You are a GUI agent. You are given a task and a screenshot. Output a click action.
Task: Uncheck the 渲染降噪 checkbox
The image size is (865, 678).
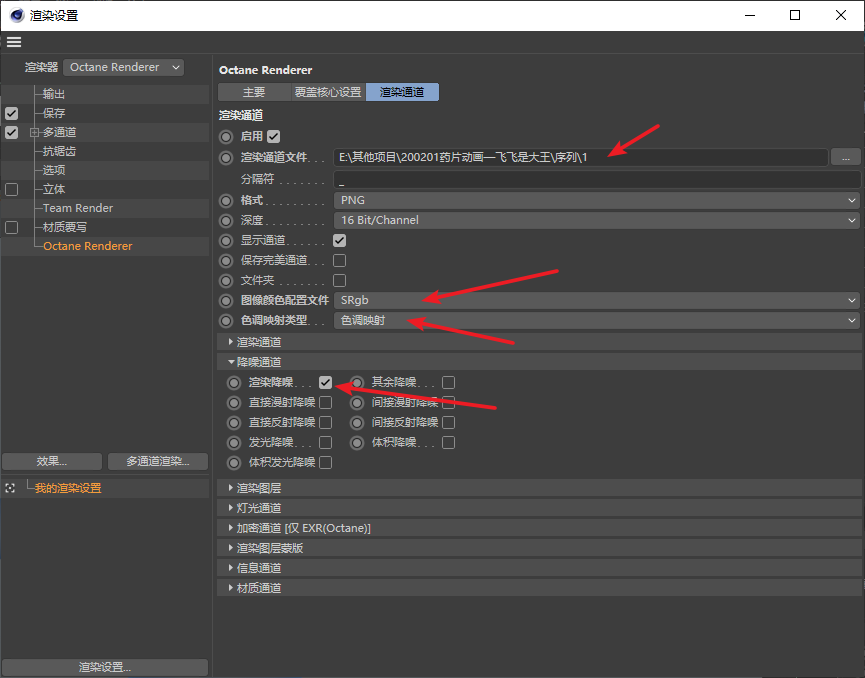(x=325, y=382)
